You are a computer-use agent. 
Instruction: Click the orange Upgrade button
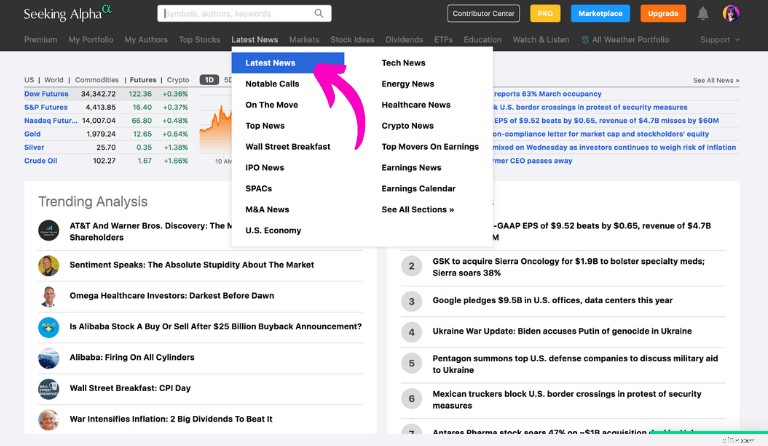663,13
